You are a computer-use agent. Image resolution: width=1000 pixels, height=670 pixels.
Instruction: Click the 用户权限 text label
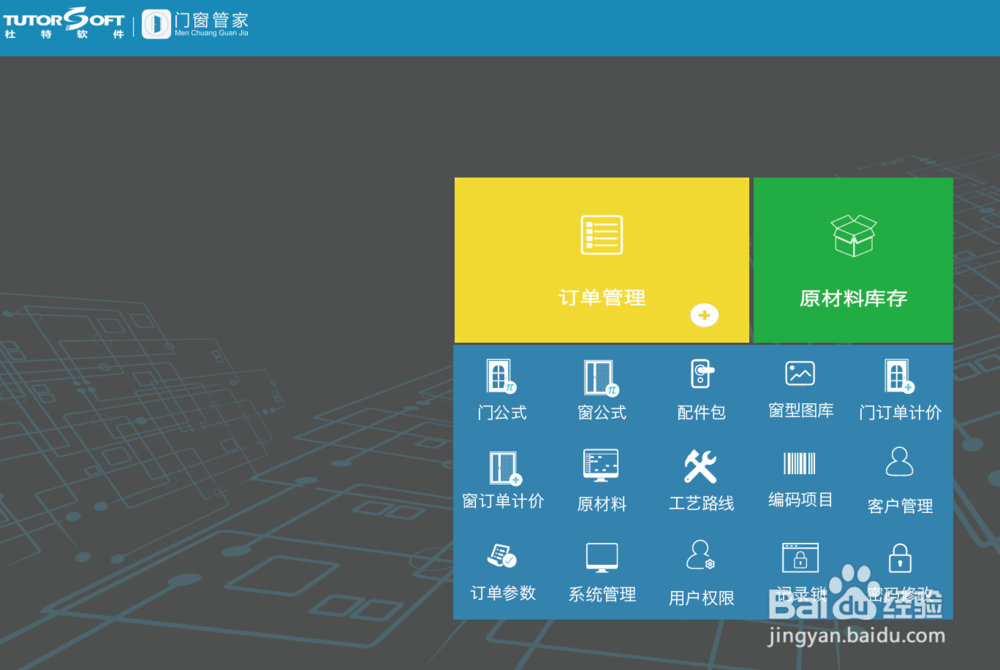click(701, 598)
